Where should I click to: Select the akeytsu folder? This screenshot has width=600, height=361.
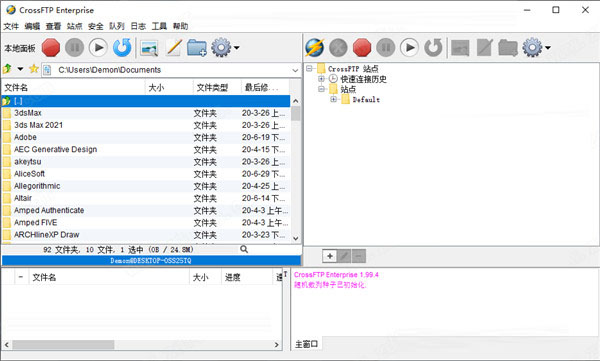[x=146, y=162]
